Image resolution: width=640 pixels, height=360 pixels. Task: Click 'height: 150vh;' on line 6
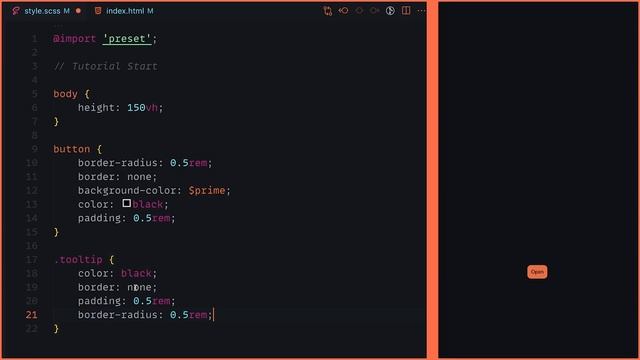pyautogui.click(x=120, y=108)
